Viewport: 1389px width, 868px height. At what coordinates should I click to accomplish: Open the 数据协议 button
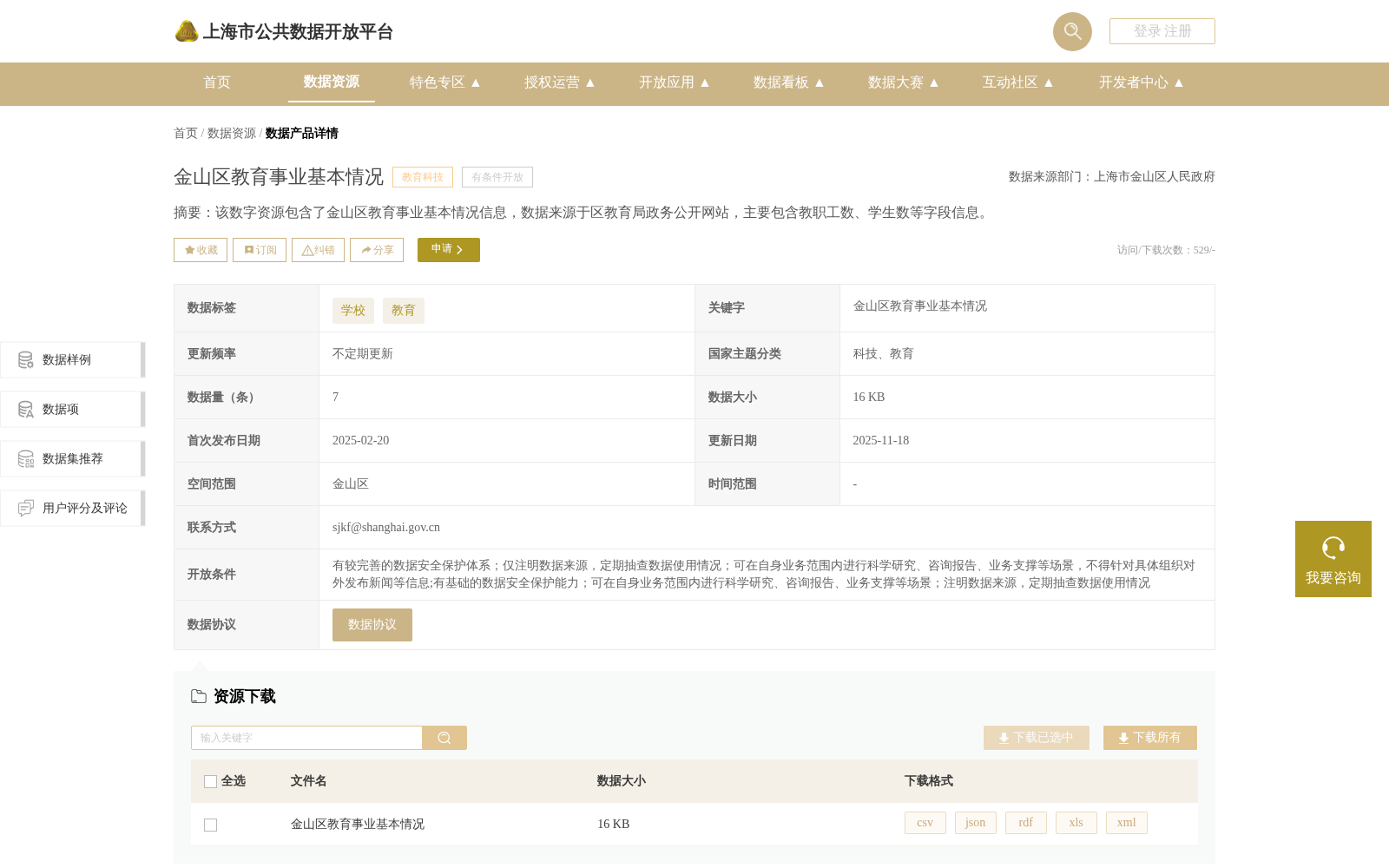372,625
